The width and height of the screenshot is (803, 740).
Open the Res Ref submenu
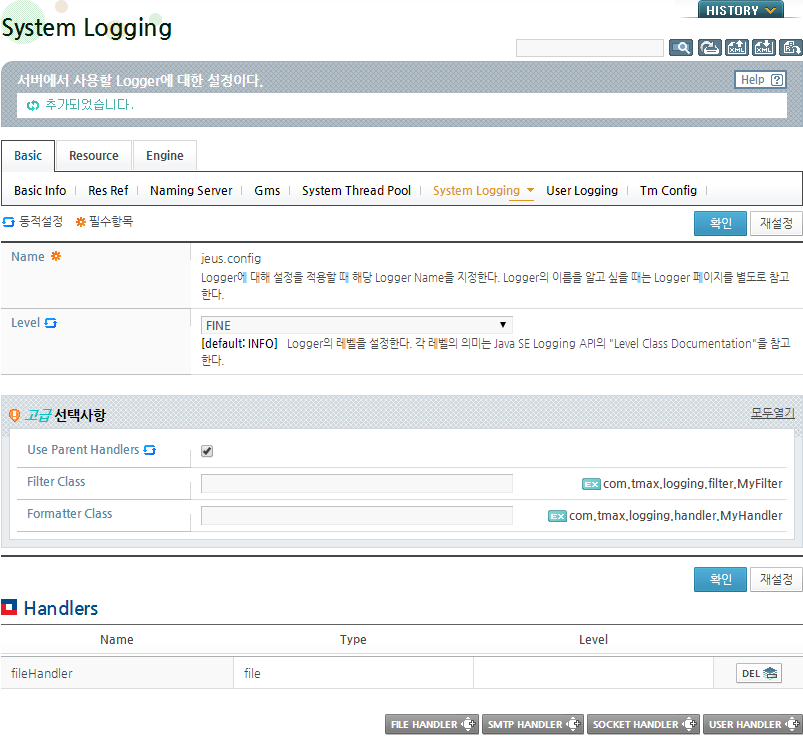(108, 191)
